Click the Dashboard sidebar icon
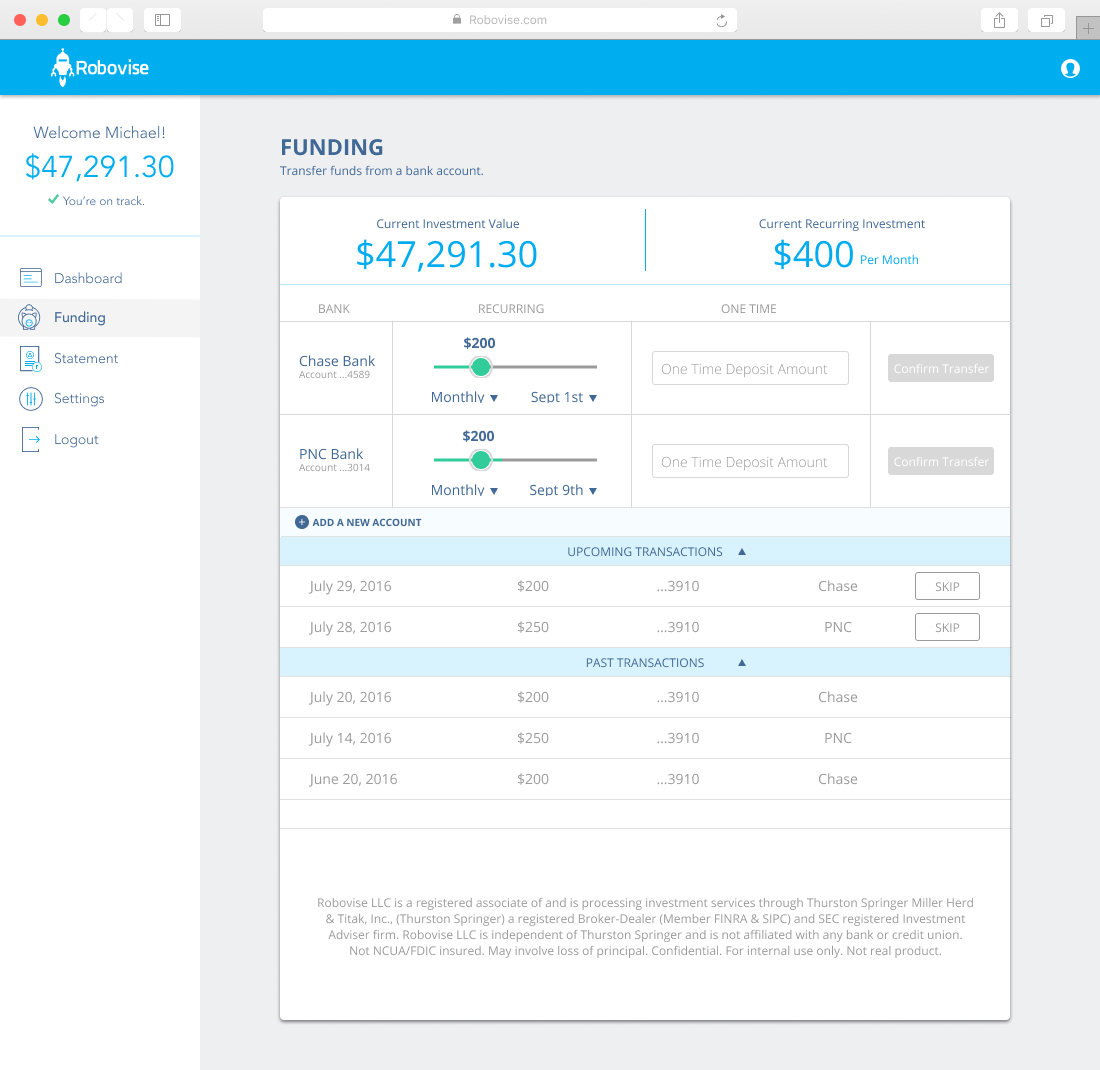1100x1070 pixels. (x=31, y=278)
